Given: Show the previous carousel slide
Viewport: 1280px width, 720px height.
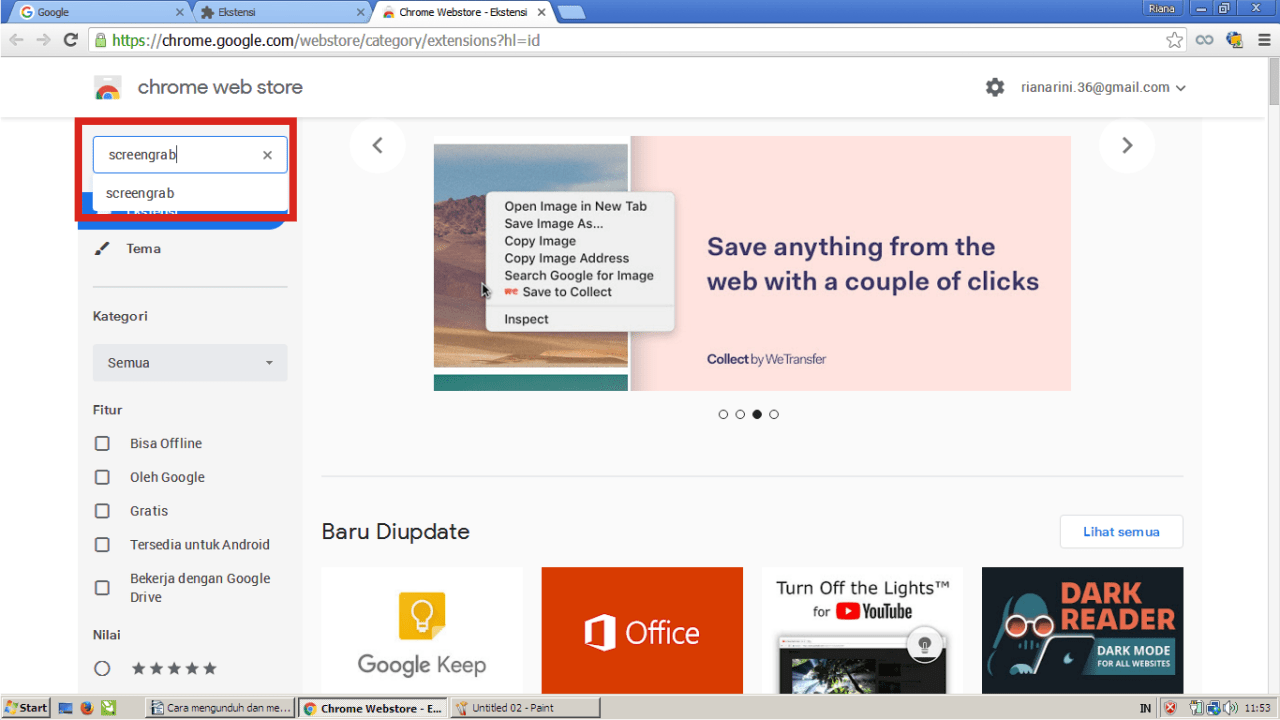Looking at the screenshot, I should coord(377,145).
